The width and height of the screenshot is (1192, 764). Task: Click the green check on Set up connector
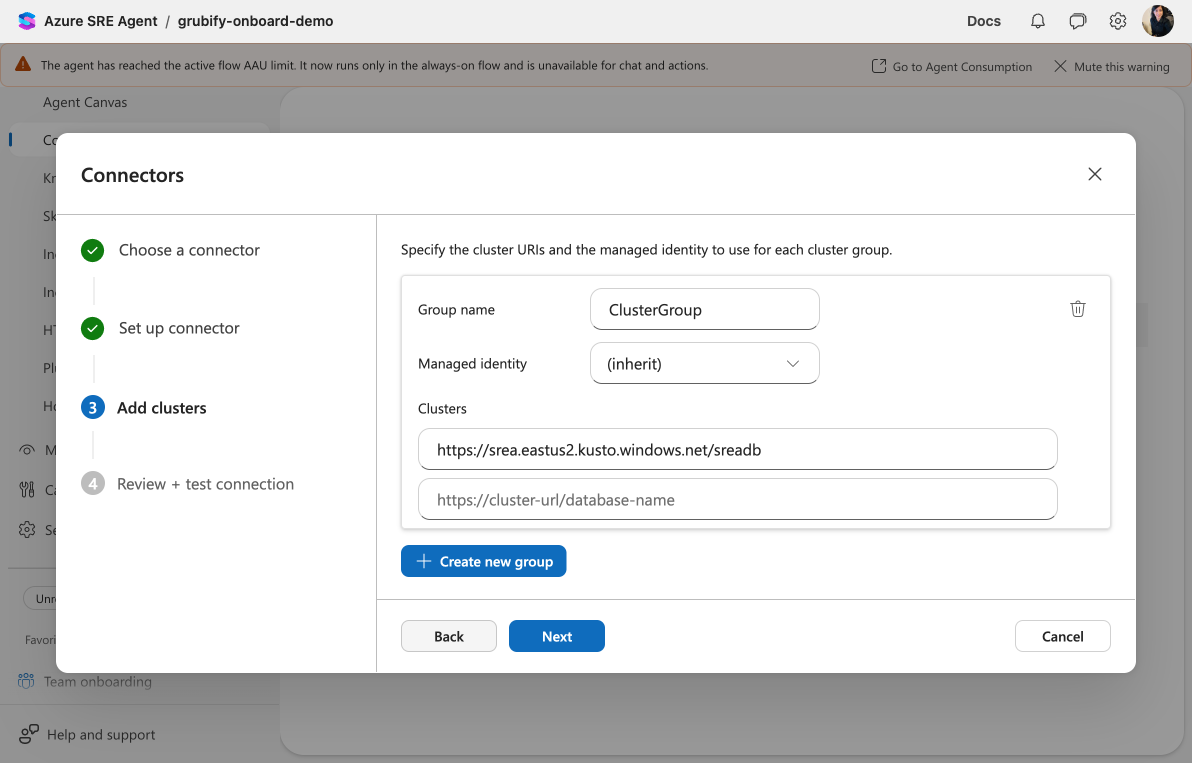(x=93, y=328)
